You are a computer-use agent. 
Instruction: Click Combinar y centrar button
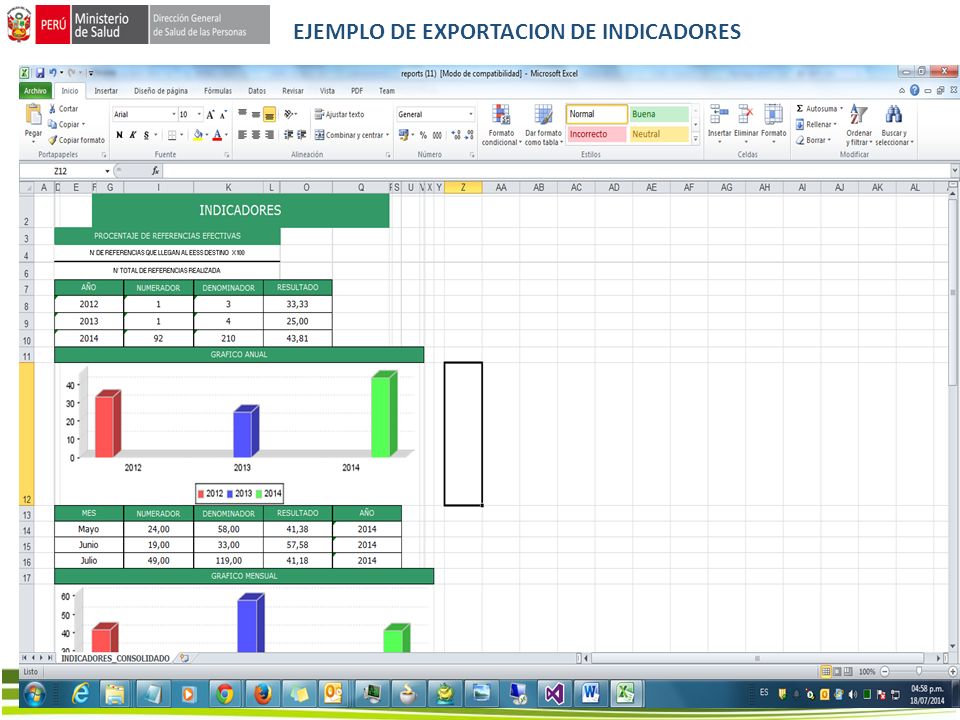click(x=349, y=135)
